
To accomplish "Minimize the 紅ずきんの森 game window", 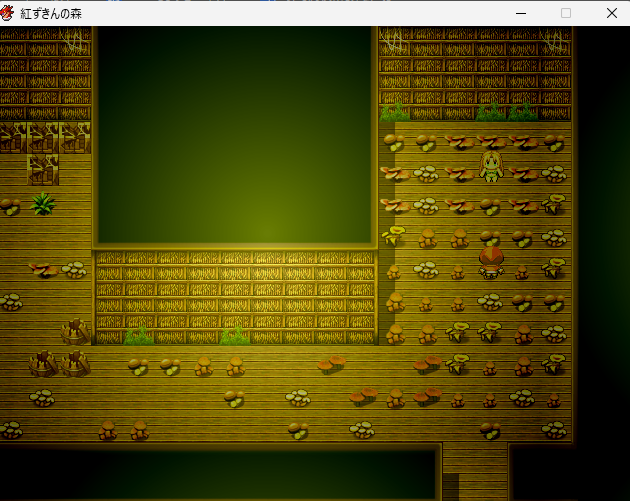I will point(521,13).
